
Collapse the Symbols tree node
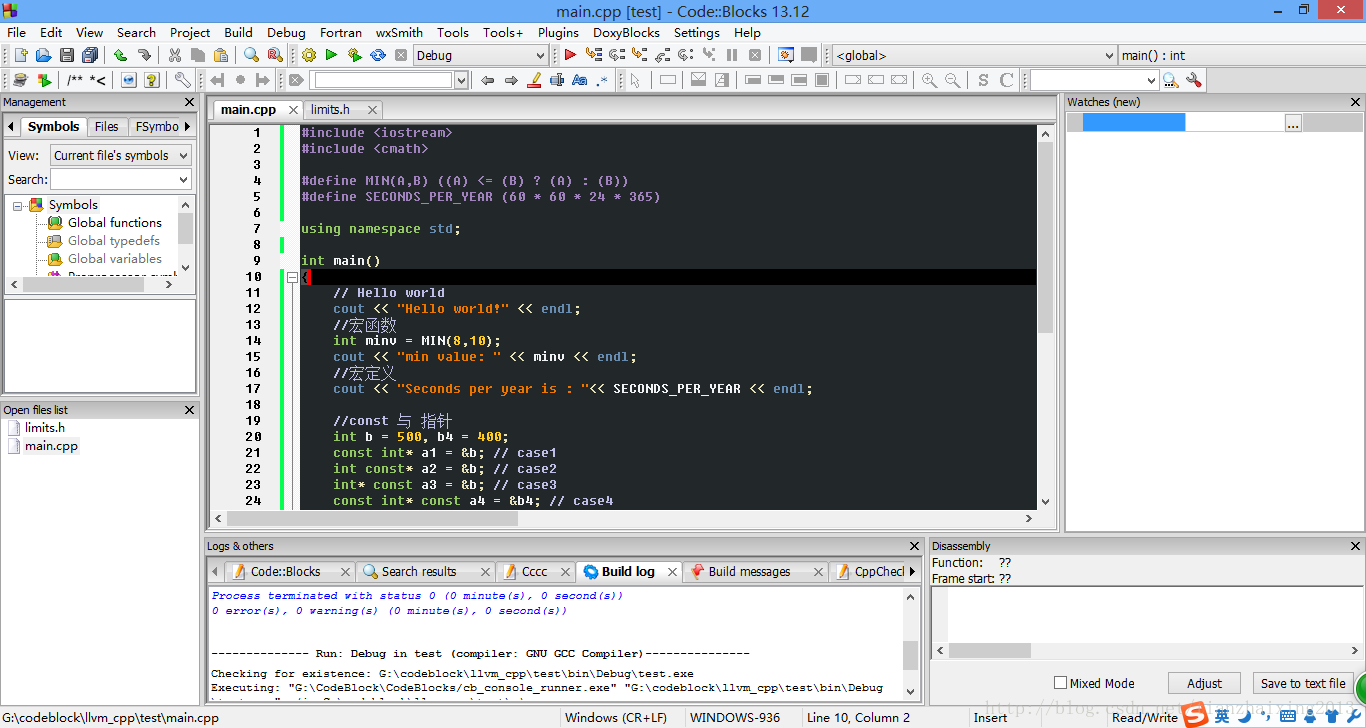(x=18, y=205)
